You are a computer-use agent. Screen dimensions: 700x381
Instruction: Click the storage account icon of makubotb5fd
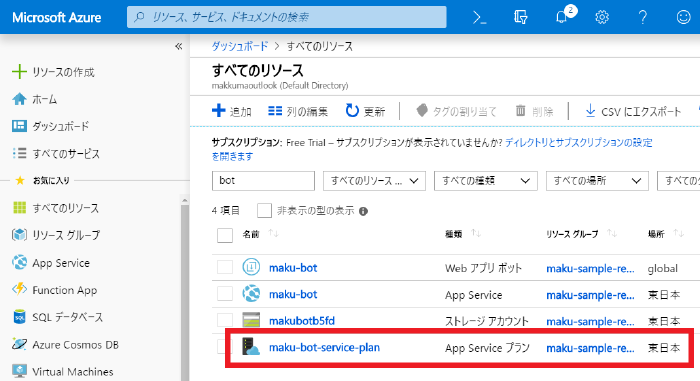tap(251, 320)
